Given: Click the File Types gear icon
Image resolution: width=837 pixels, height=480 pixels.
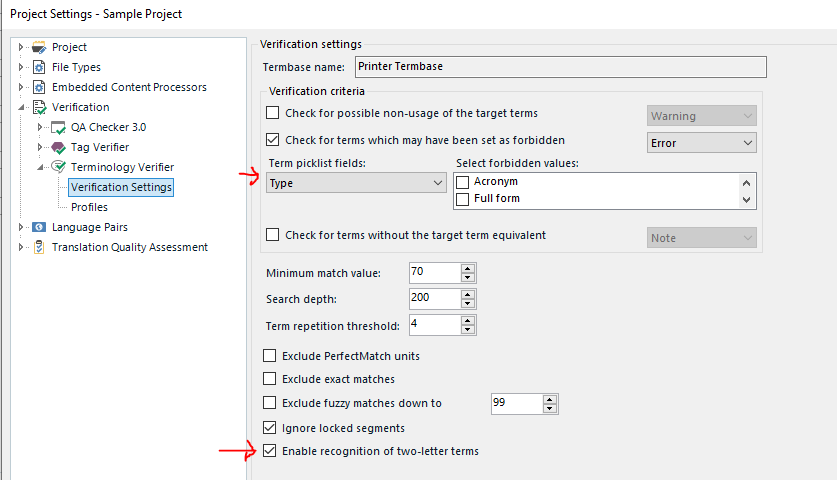Looking at the screenshot, I should (39, 67).
